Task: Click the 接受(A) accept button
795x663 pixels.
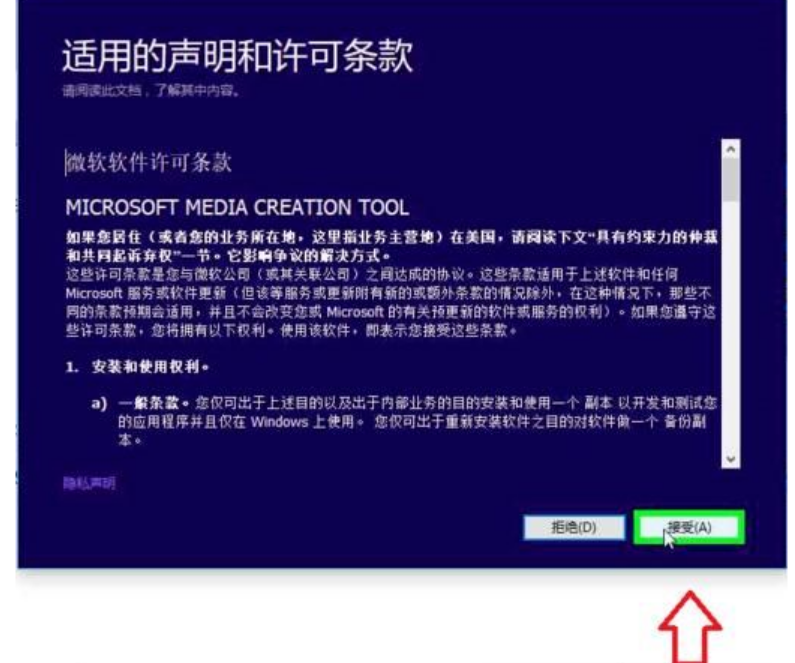Action: tap(689, 527)
